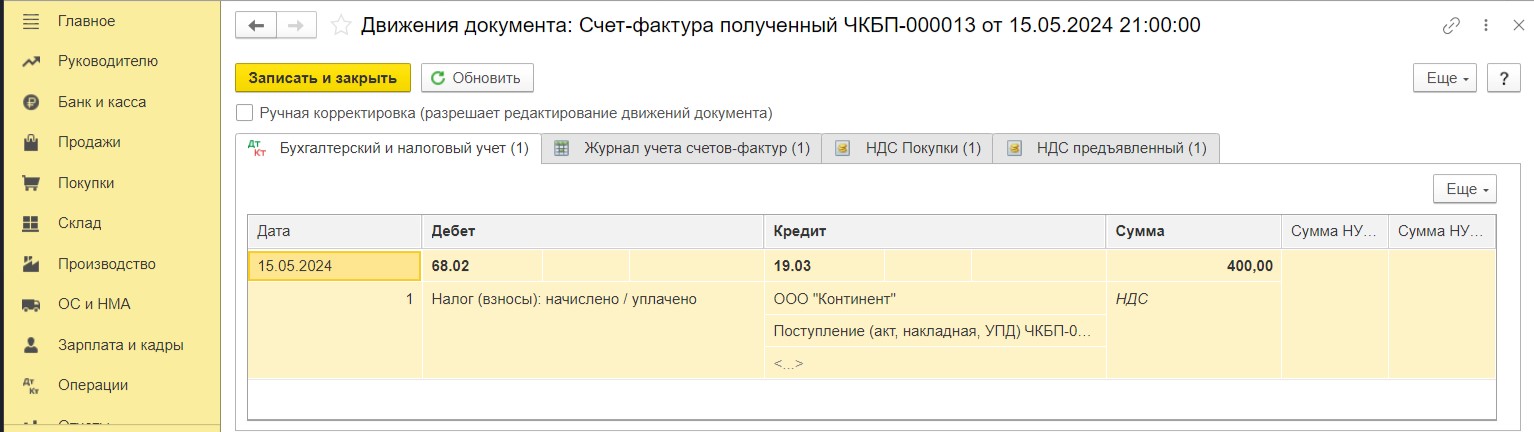
Task: Open the Покупки cart icon
Action: tap(30, 183)
